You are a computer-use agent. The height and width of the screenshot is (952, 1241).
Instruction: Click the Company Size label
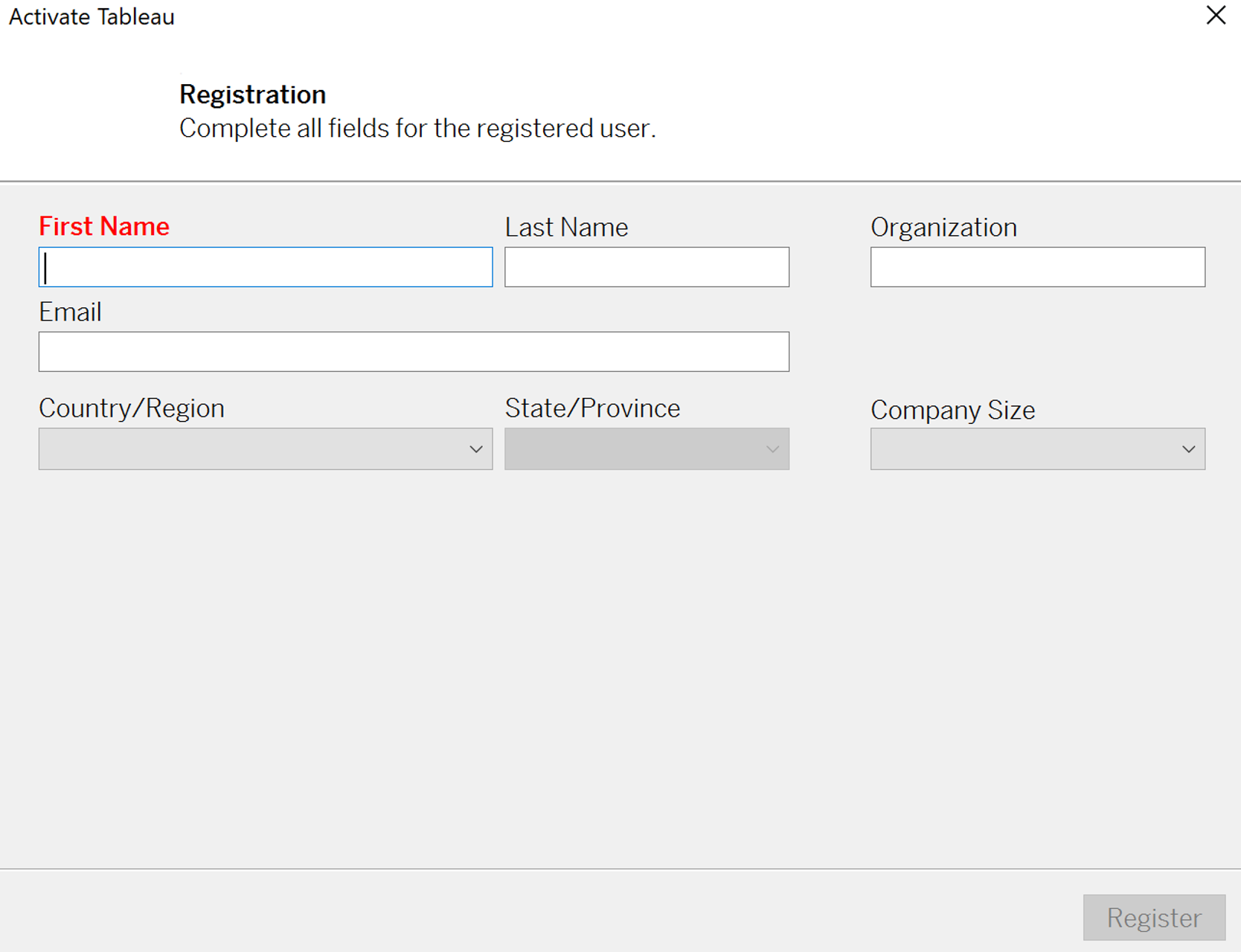tap(952, 410)
